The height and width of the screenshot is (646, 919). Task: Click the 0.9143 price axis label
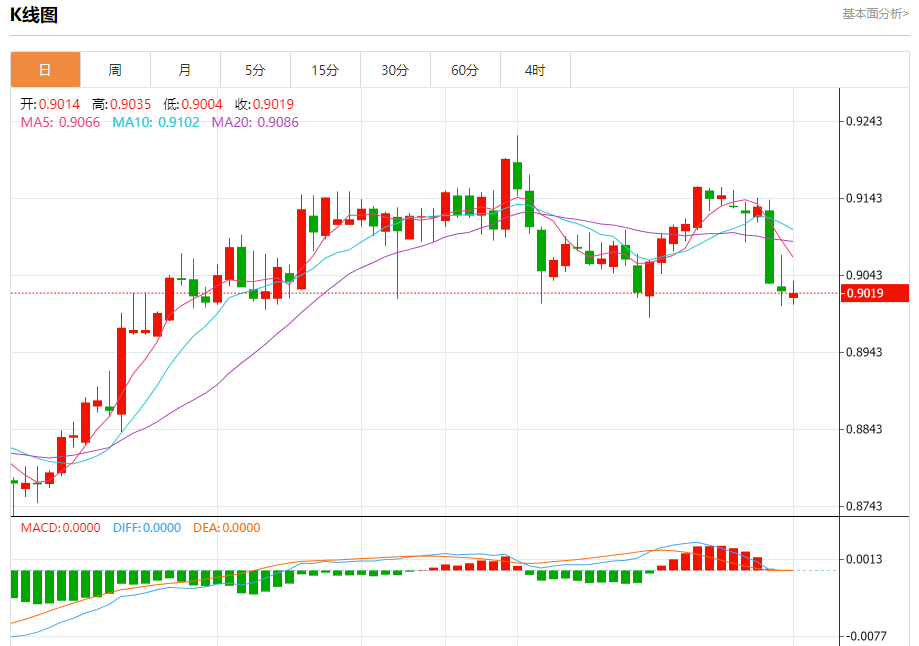click(x=864, y=198)
